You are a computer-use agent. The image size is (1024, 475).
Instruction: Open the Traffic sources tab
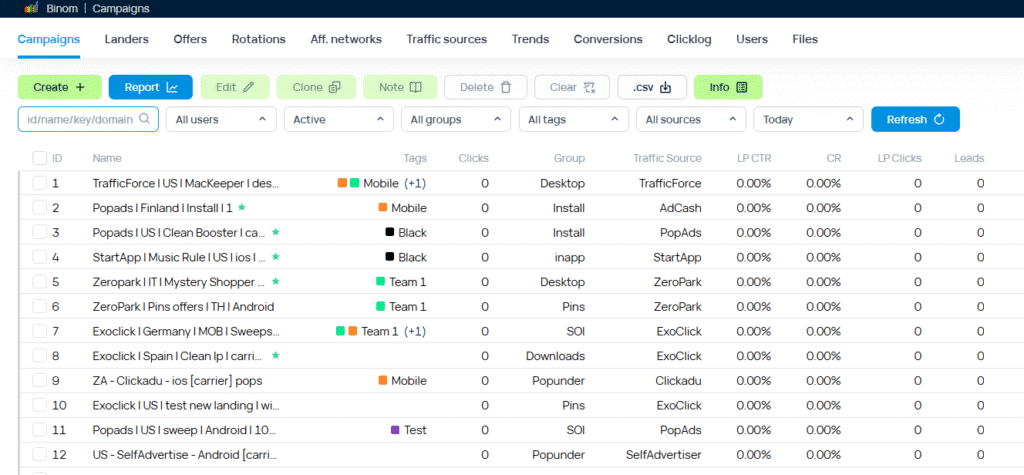pos(447,39)
